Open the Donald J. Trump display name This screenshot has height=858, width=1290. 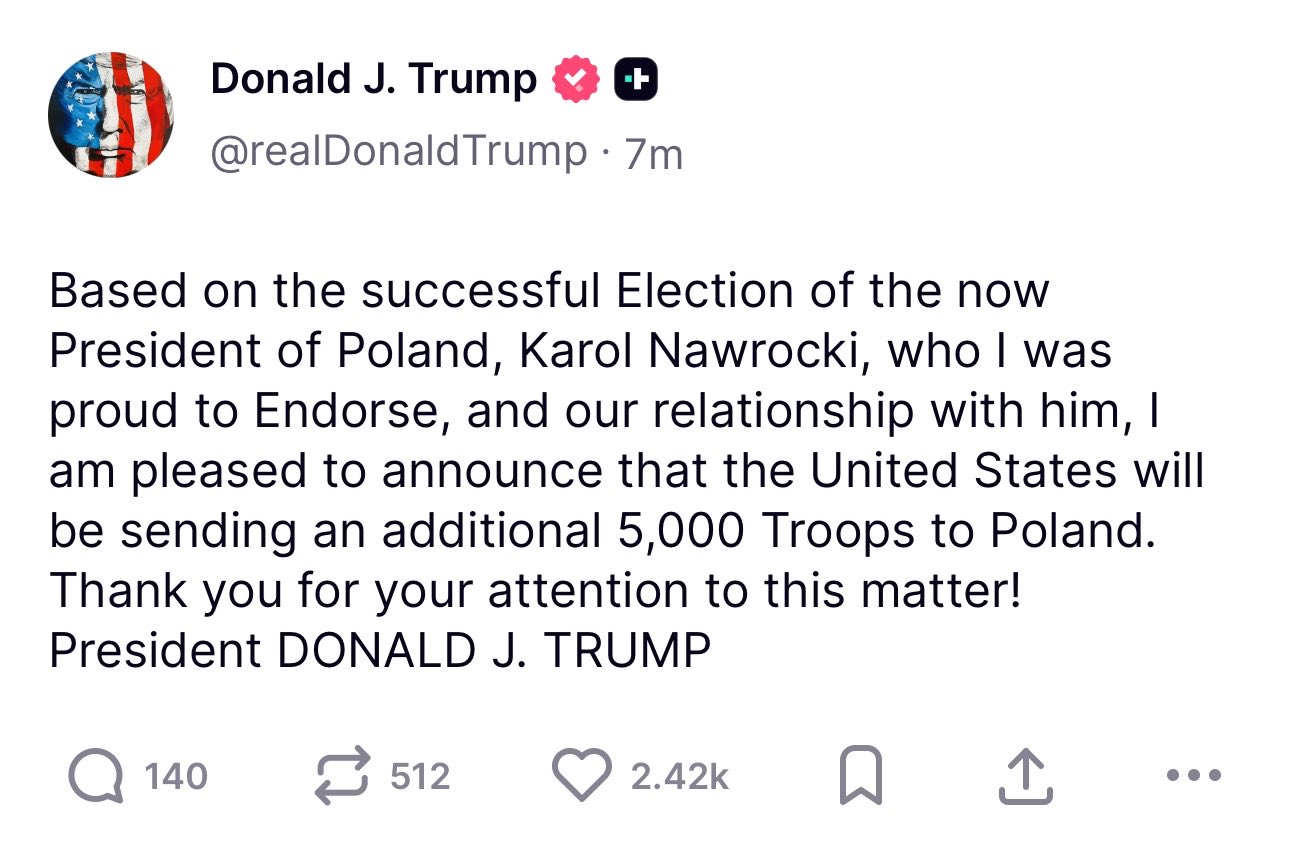pos(373,79)
